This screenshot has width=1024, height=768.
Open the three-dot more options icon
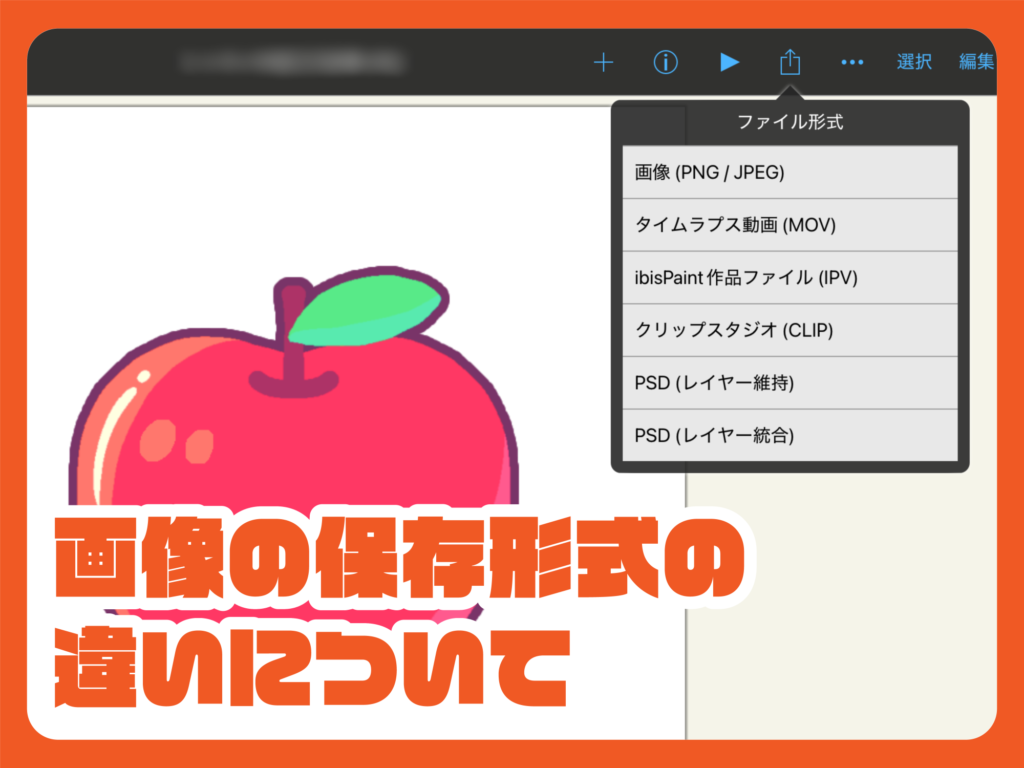(x=852, y=62)
